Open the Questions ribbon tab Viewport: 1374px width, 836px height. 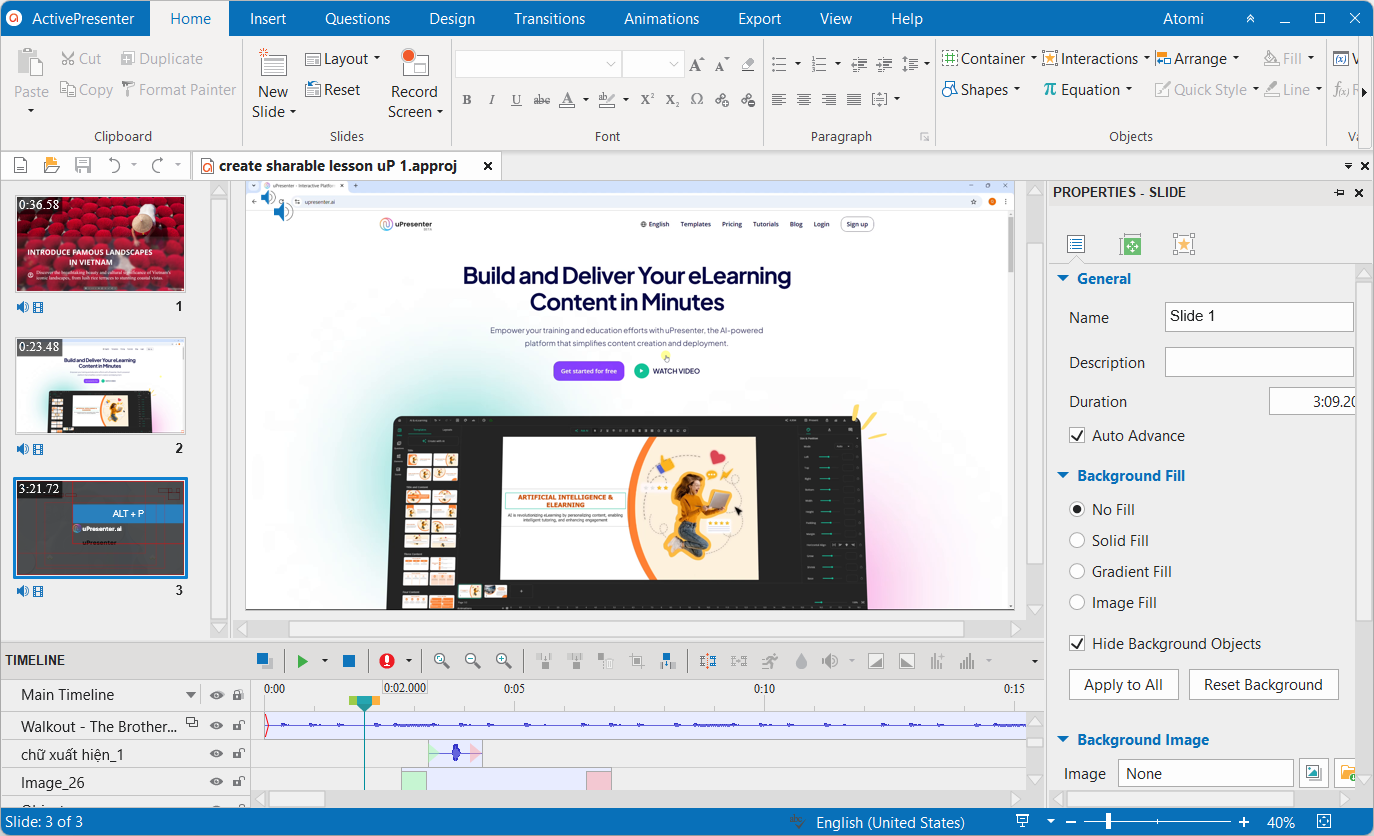[357, 19]
